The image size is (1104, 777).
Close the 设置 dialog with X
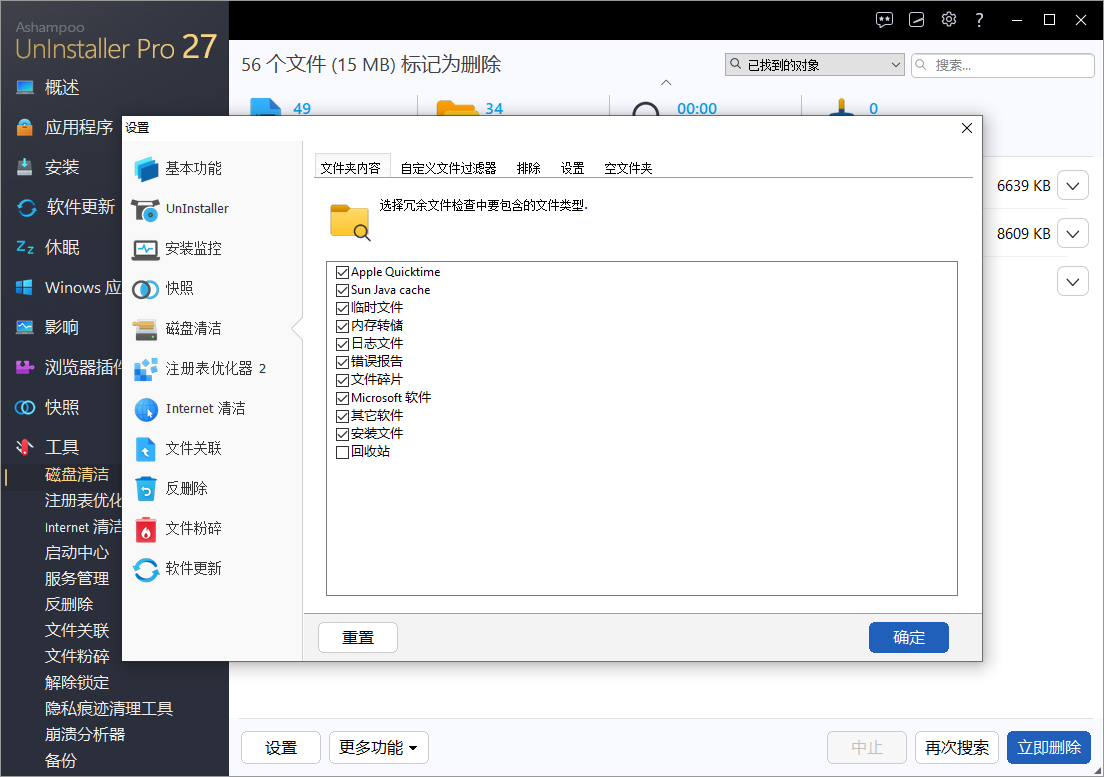pyautogui.click(x=967, y=128)
